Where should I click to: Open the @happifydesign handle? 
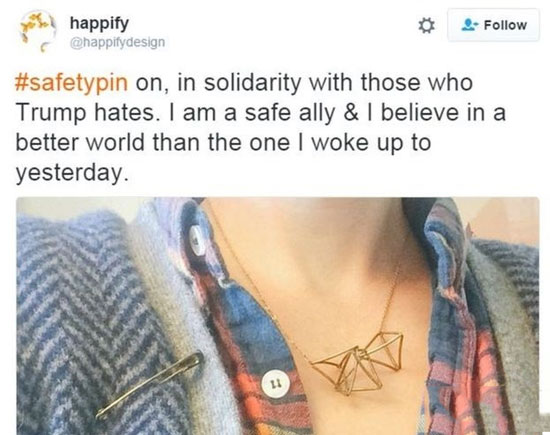coord(118,42)
